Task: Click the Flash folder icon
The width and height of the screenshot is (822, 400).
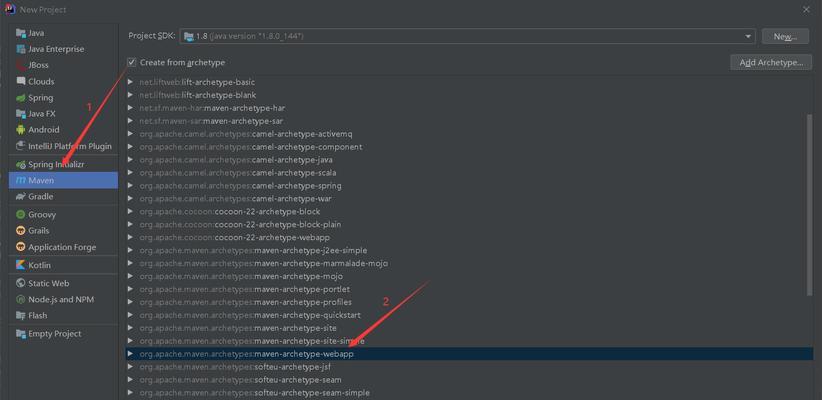Action: click(x=21, y=316)
